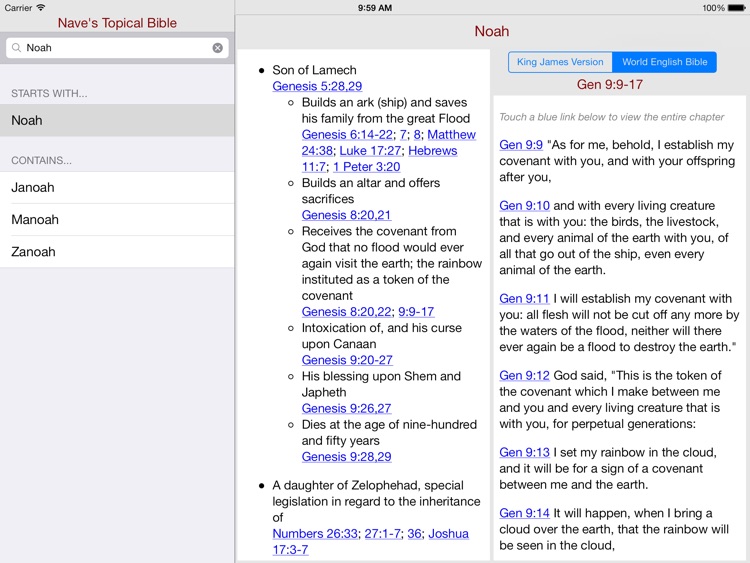Follow the chapter 8 reference link
Image resolution: width=750 pixels, height=563 pixels.
tap(417, 134)
